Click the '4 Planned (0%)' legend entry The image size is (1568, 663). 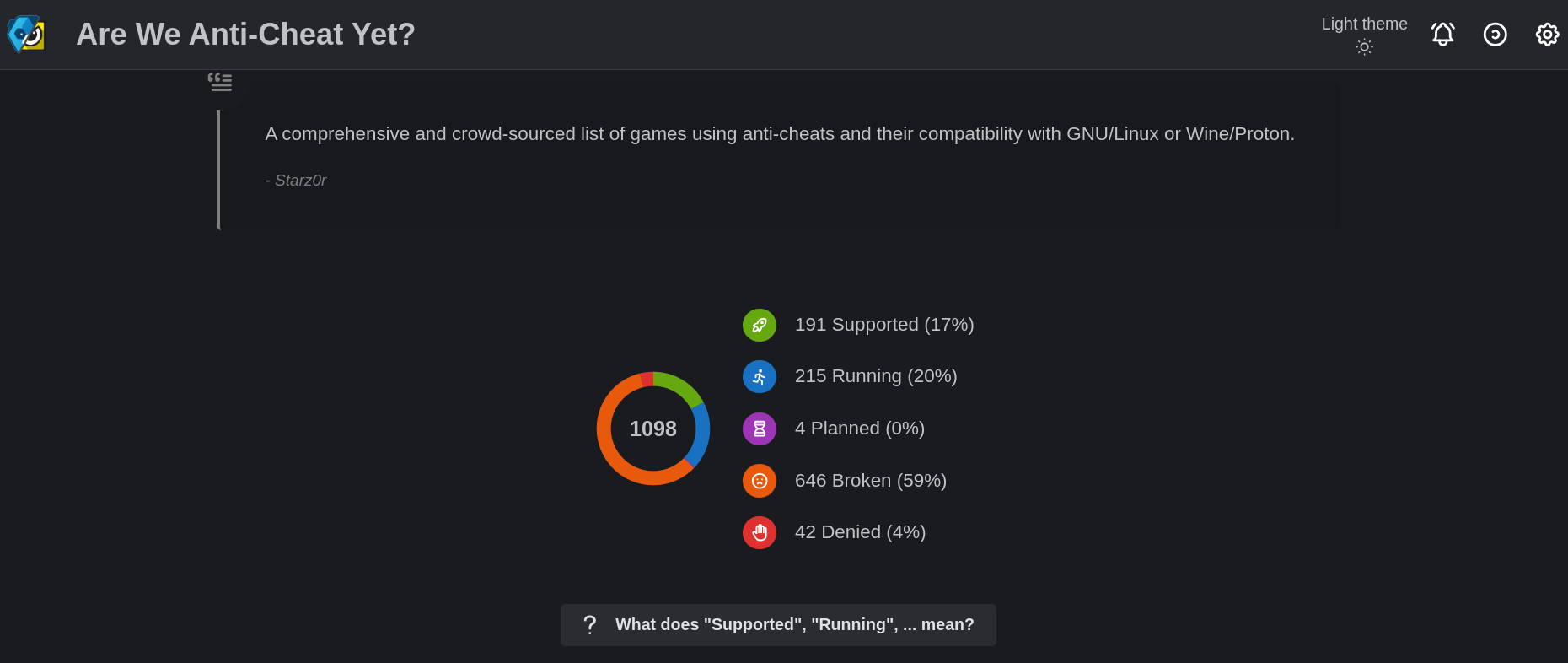click(860, 429)
